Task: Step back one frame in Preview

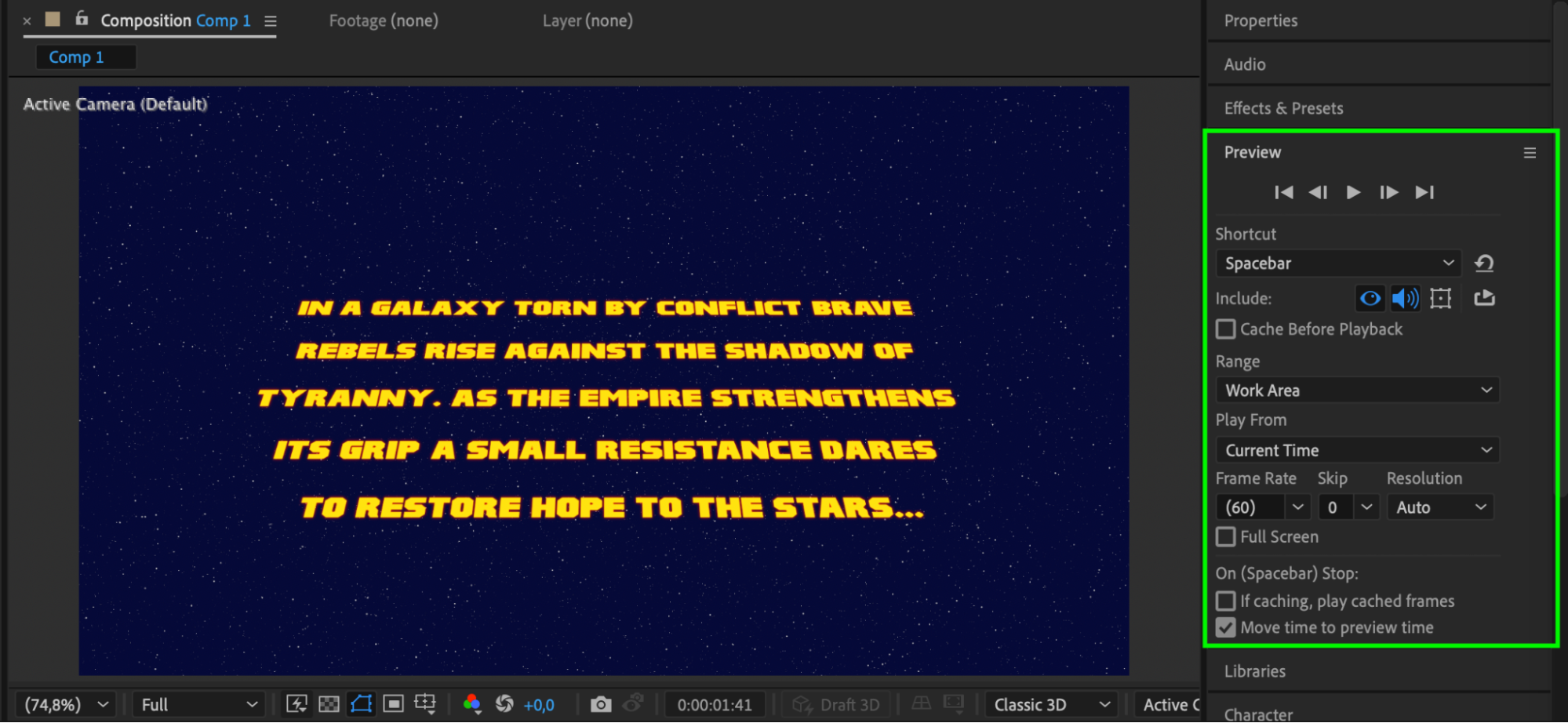Action: click(x=1318, y=192)
